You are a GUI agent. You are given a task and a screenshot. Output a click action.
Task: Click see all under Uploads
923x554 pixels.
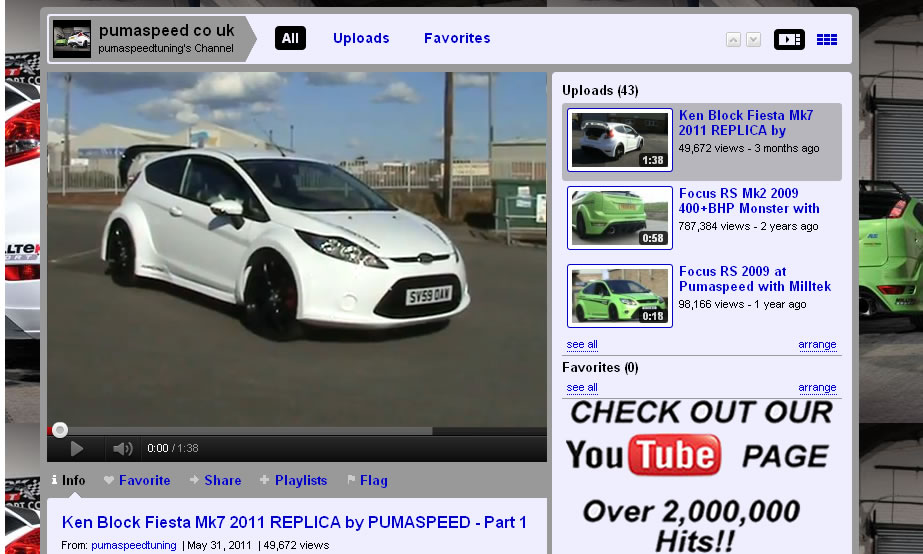click(582, 344)
